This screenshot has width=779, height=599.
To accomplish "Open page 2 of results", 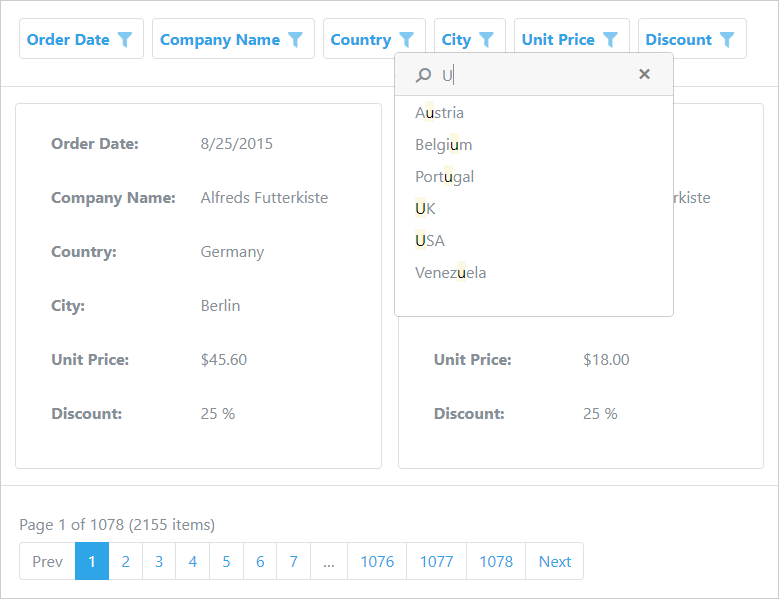I will click(125, 561).
